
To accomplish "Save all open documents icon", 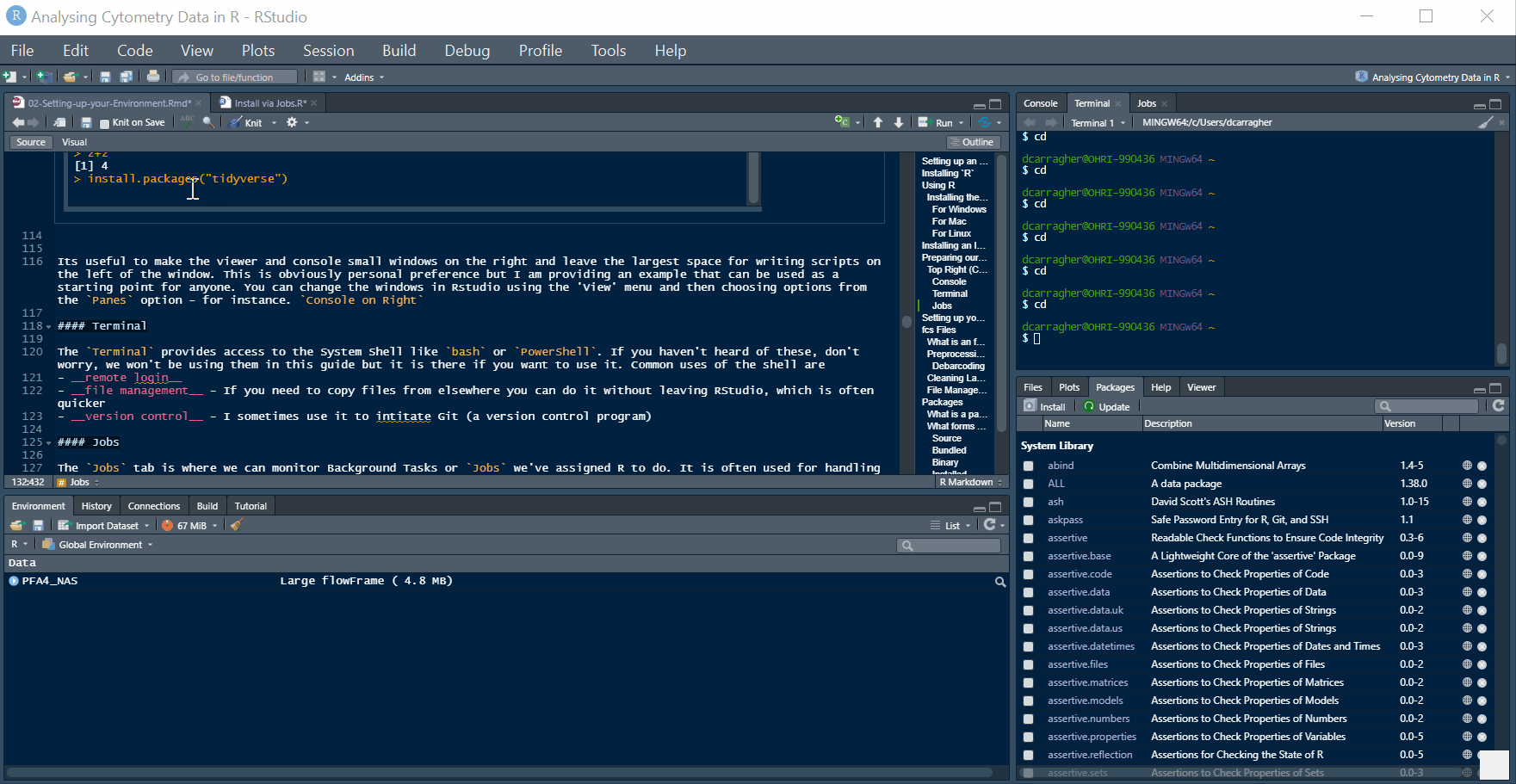I will [126, 77].
